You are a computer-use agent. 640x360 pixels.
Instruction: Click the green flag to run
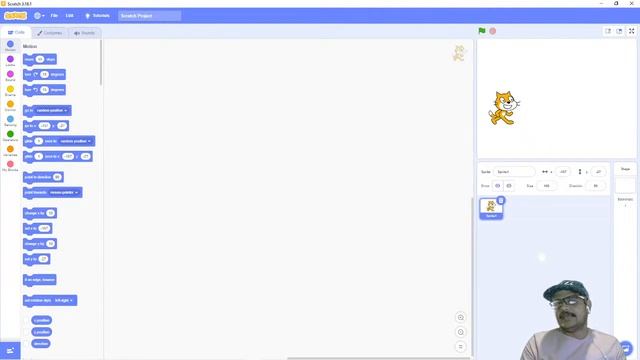(x=482, y=31)
